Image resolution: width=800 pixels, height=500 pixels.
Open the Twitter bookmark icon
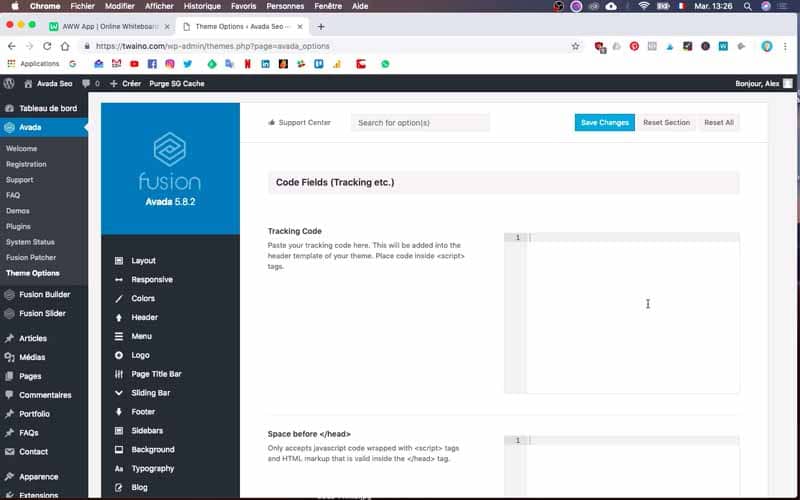click(x=188, y=64)
